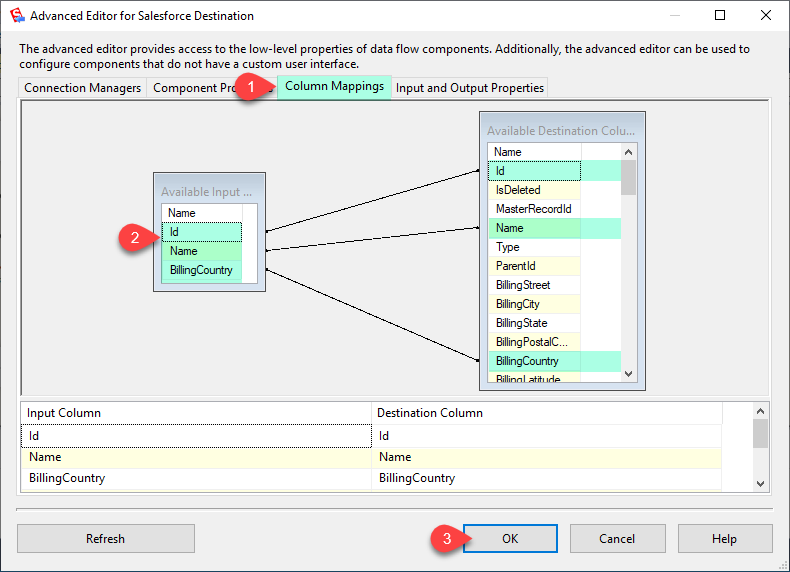The height and width of the screenshot is (572, 790).
Task: Select BillingCountry cell under Input Column grid
Action: pos(196,478)
